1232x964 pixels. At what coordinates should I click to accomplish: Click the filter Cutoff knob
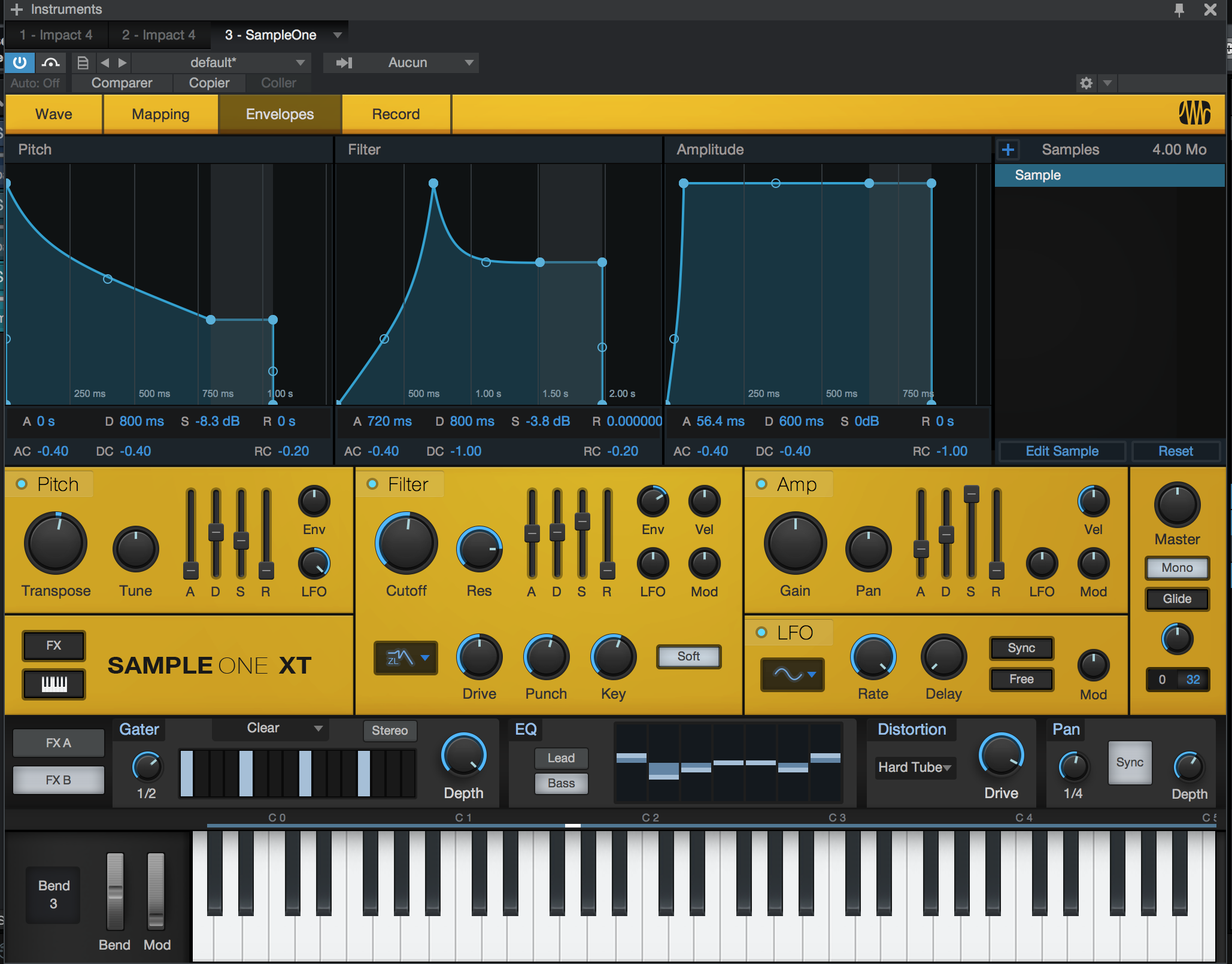(406, 543)
